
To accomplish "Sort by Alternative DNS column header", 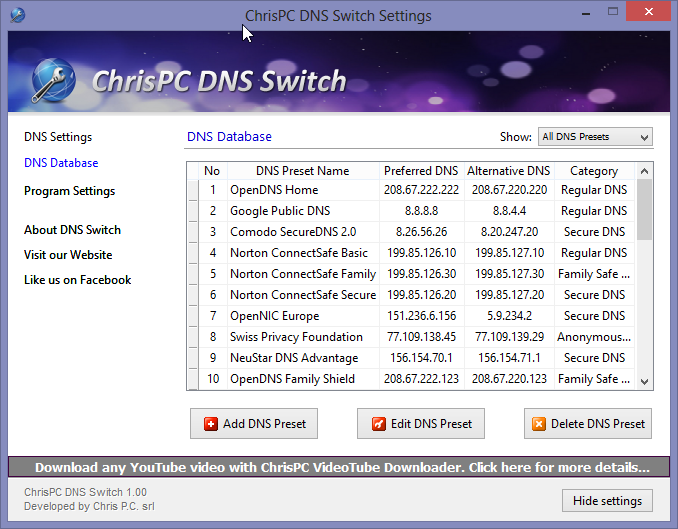I will pyautogui.click(x=509, y=171).
